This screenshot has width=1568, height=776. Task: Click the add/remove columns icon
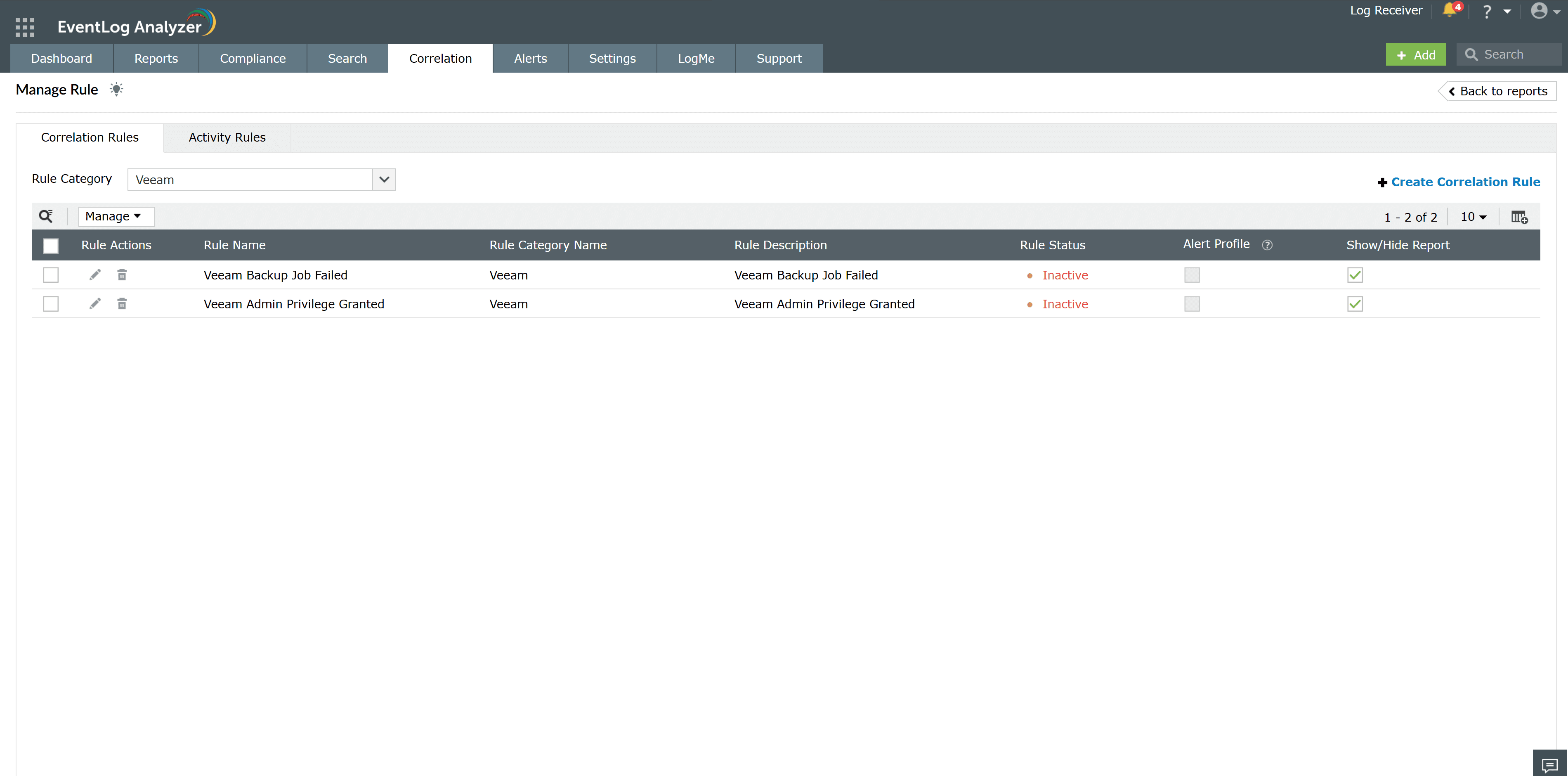pyautogui.click(x=1519, y=217)
